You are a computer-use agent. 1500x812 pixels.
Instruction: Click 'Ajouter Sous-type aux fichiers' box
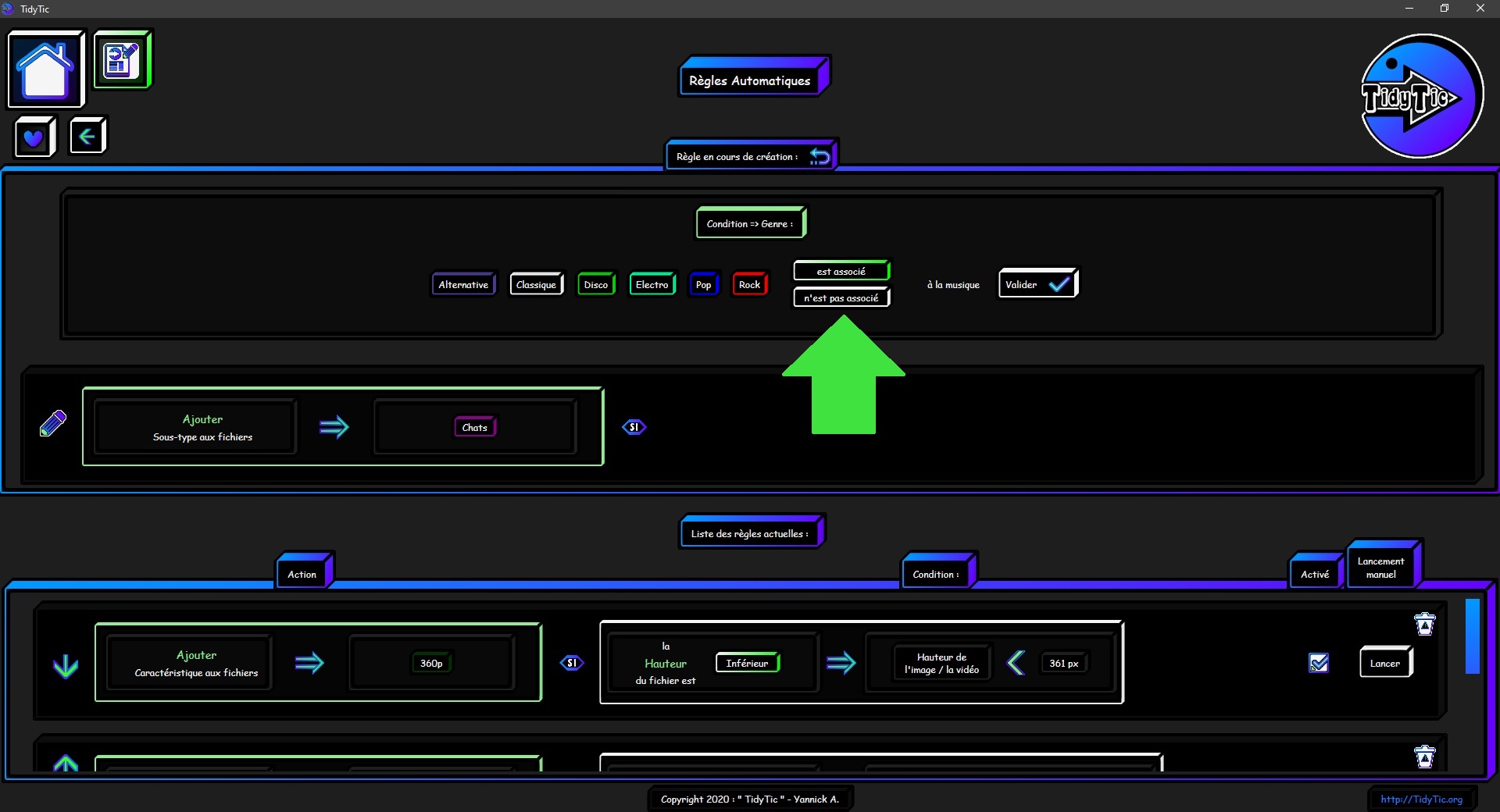coord(195,427)
